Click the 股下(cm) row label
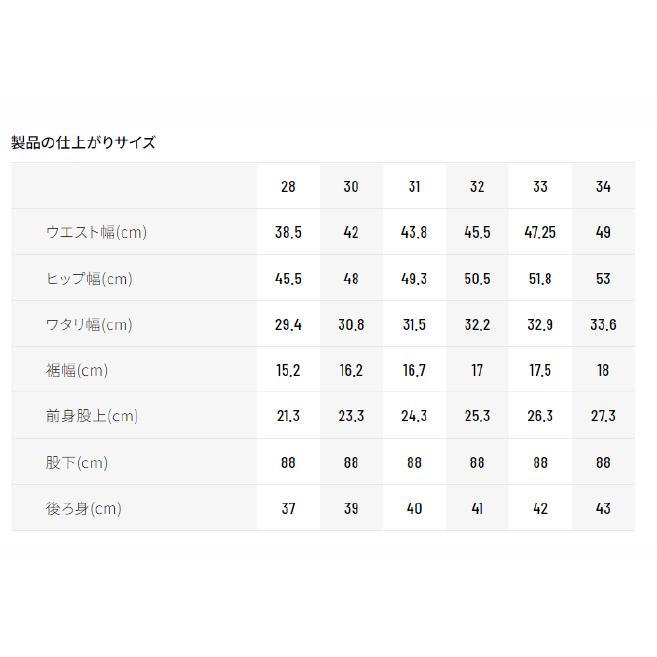This screenshot has width=657, height=657. 77,463
